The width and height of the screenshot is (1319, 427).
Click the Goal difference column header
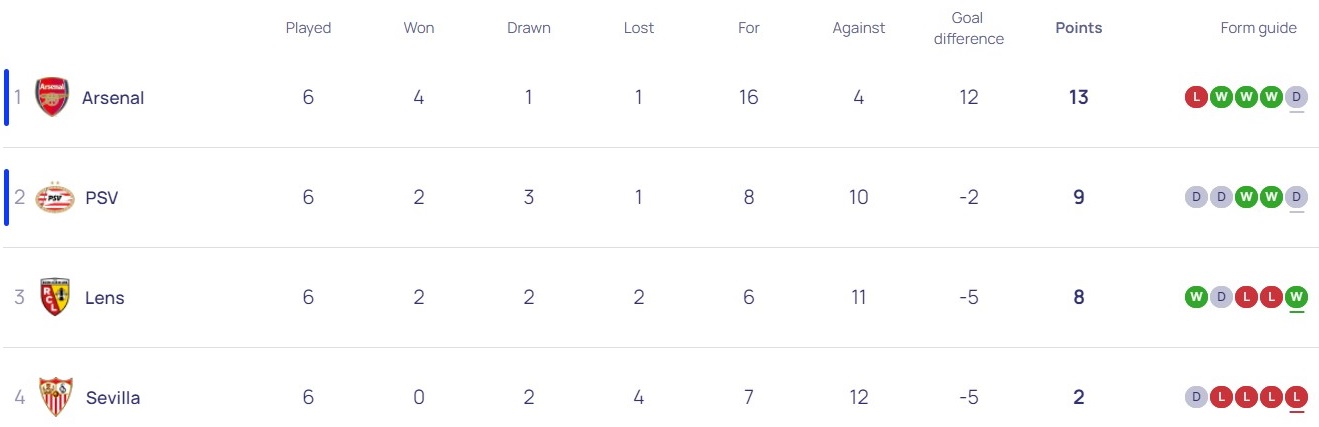click(x=968, y=28)
